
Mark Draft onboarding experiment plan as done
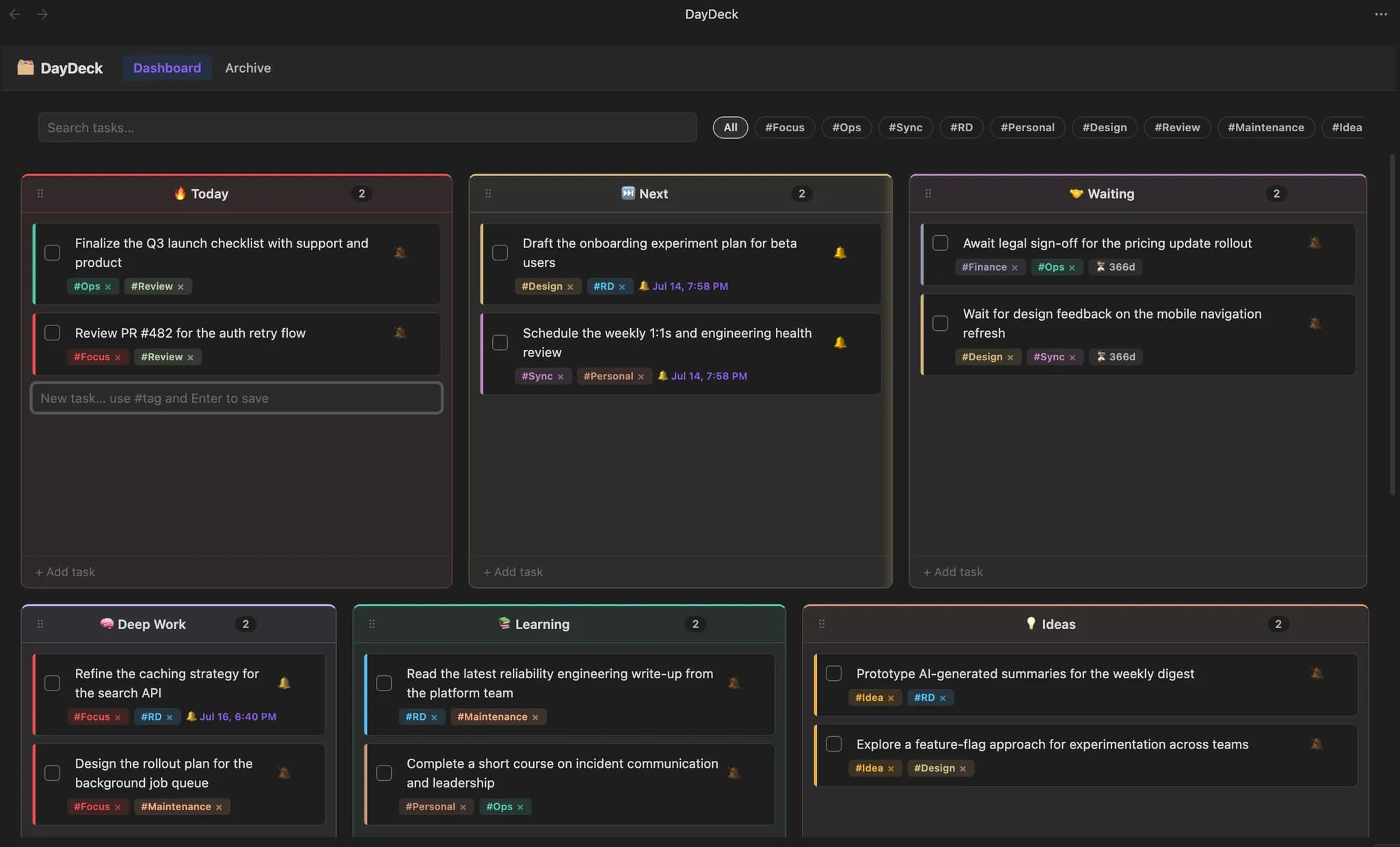500,252
